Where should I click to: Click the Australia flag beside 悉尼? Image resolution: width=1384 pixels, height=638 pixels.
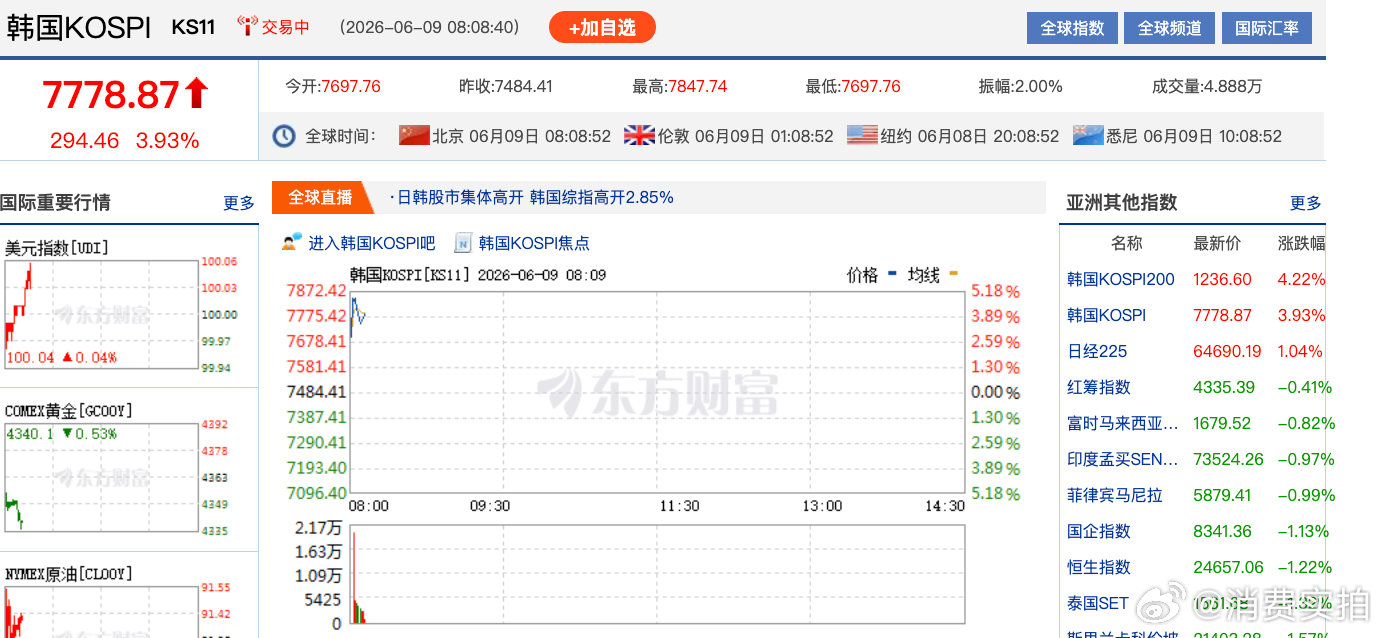[1088, 135]
